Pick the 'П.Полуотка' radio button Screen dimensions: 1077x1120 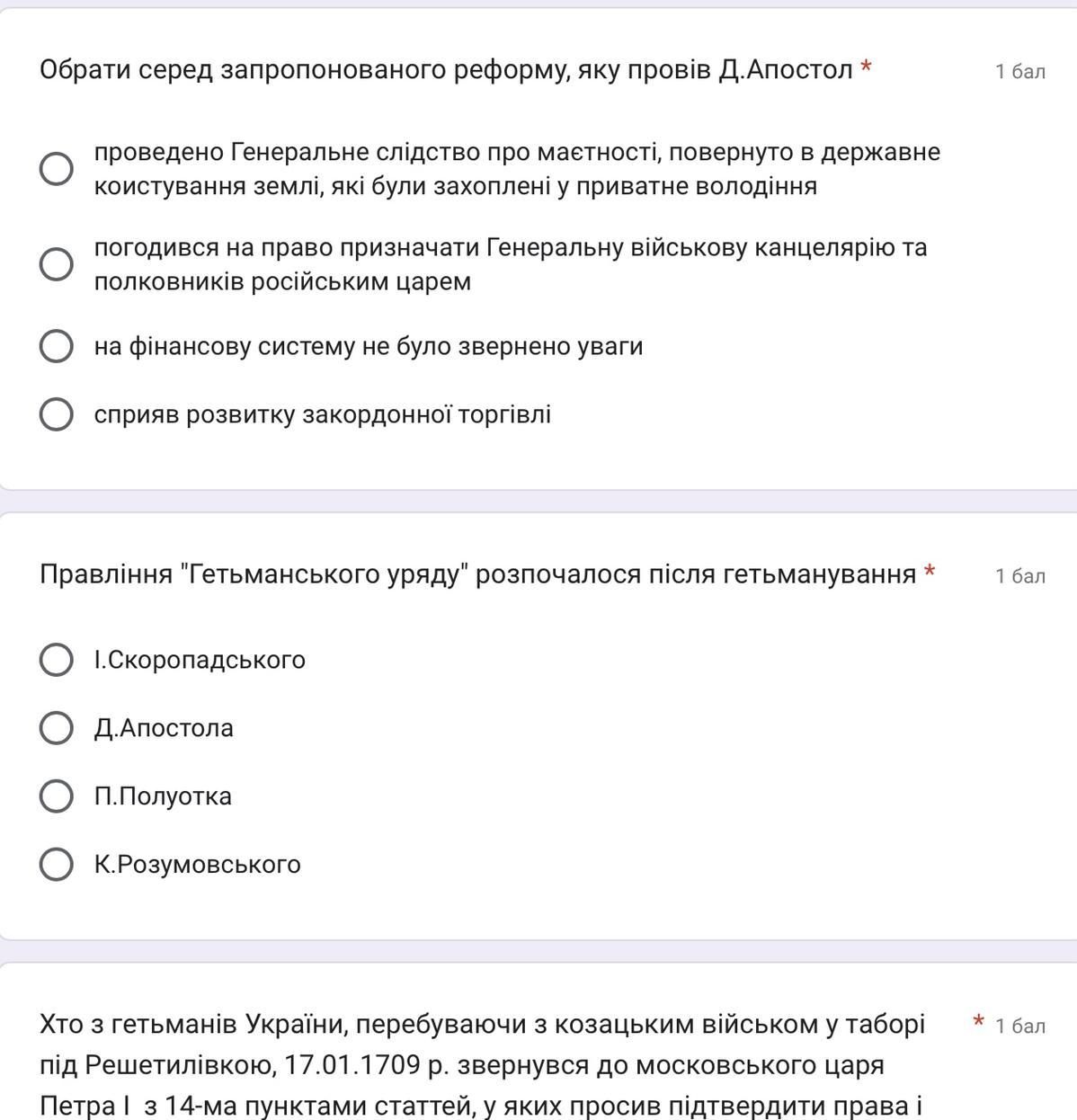click(57, 796)
